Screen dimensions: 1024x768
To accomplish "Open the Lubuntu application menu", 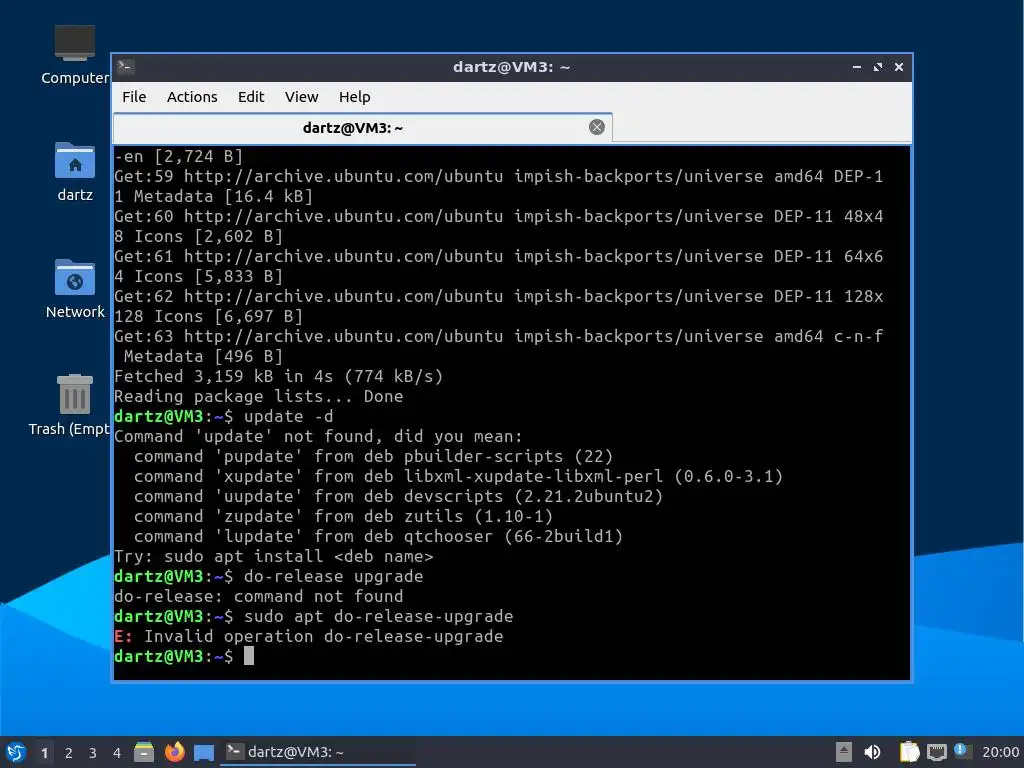I will (x=16, y=752).
